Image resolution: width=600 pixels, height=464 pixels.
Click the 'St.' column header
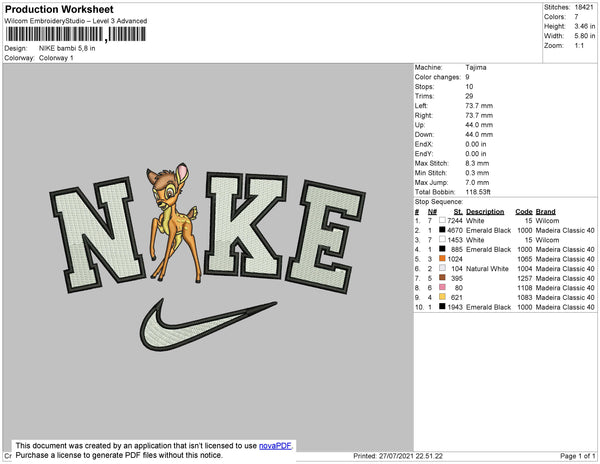click(458, 212)
